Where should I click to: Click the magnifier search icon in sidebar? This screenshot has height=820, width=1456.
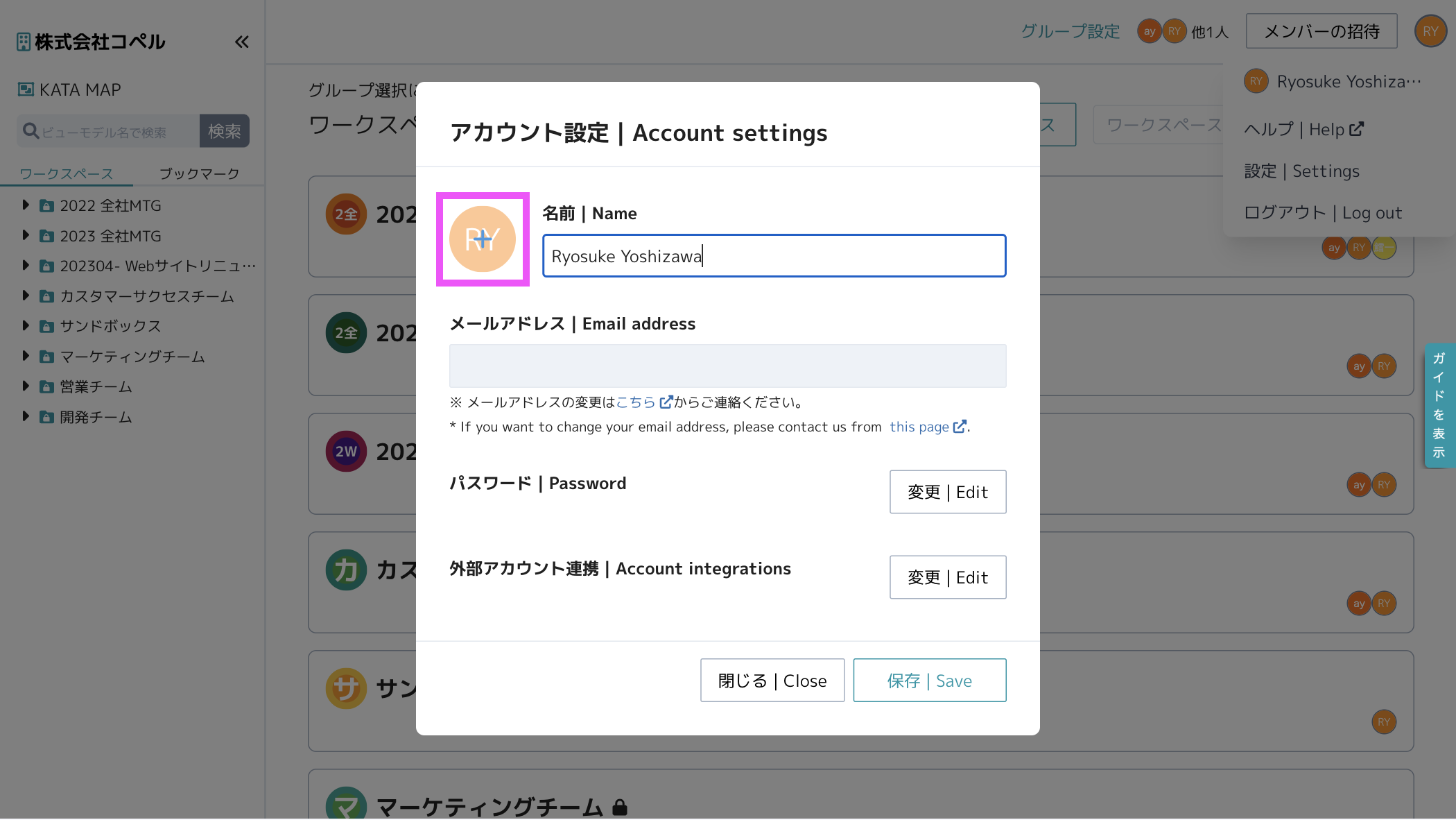coord(31,131)
